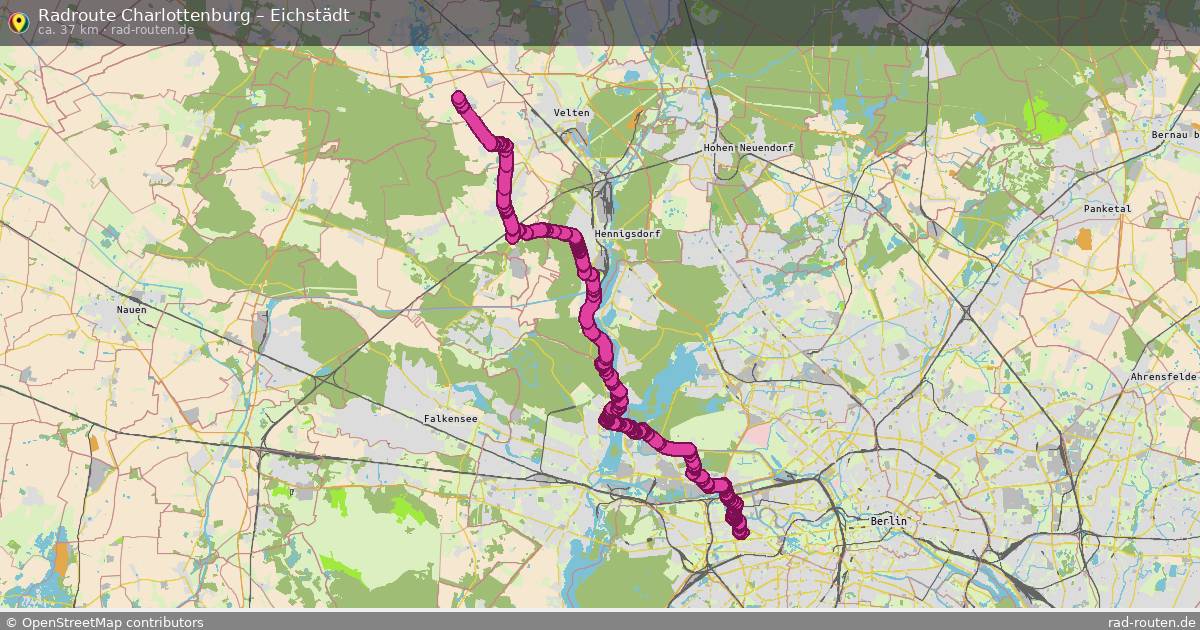Click the Panketal town label
The width and height of the screenshot is (1200, 630).
tap(1107, 209)
